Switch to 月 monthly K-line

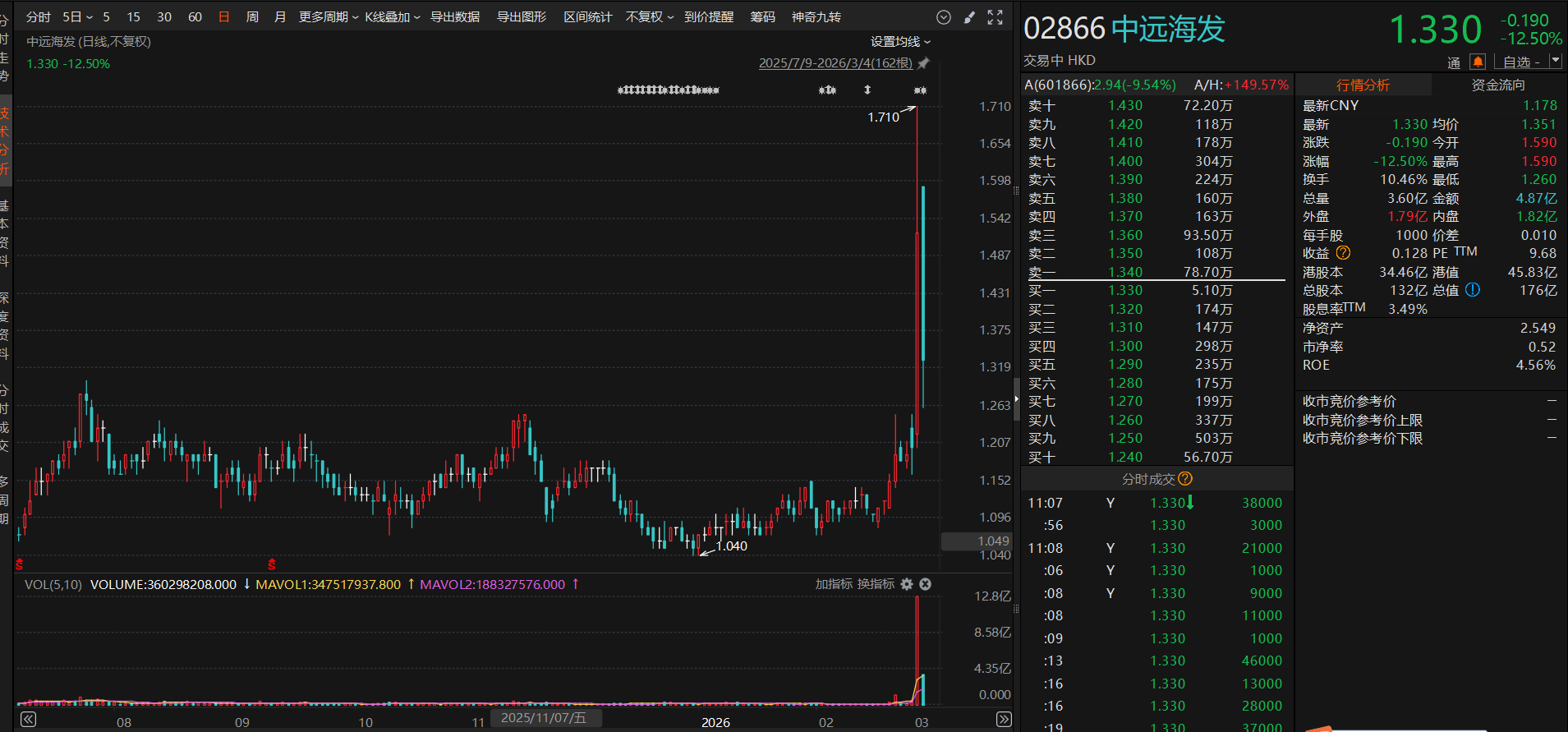tap(280, 17)
